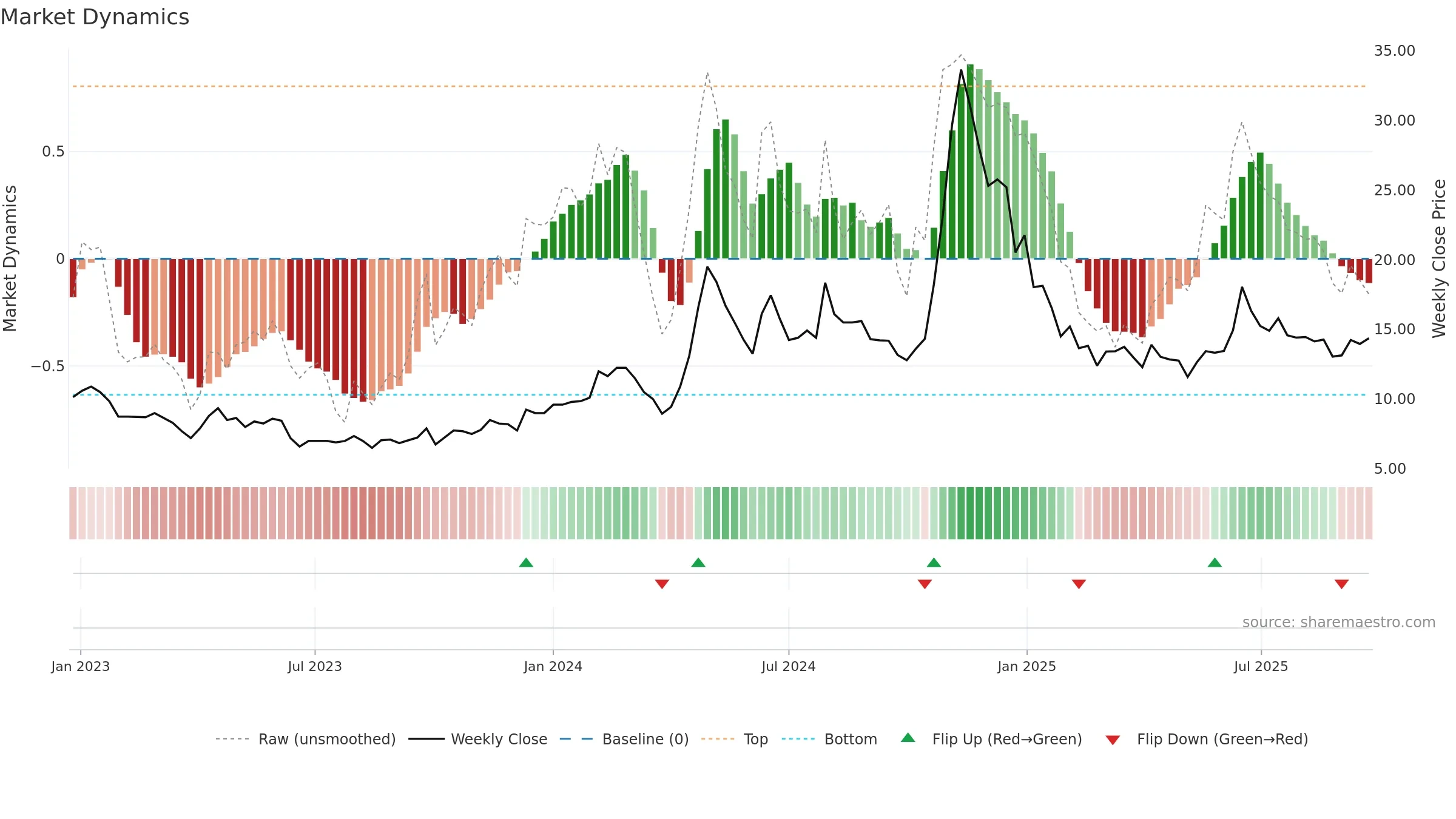Click the 15.00 price axis label

[x=1395, y=329]
